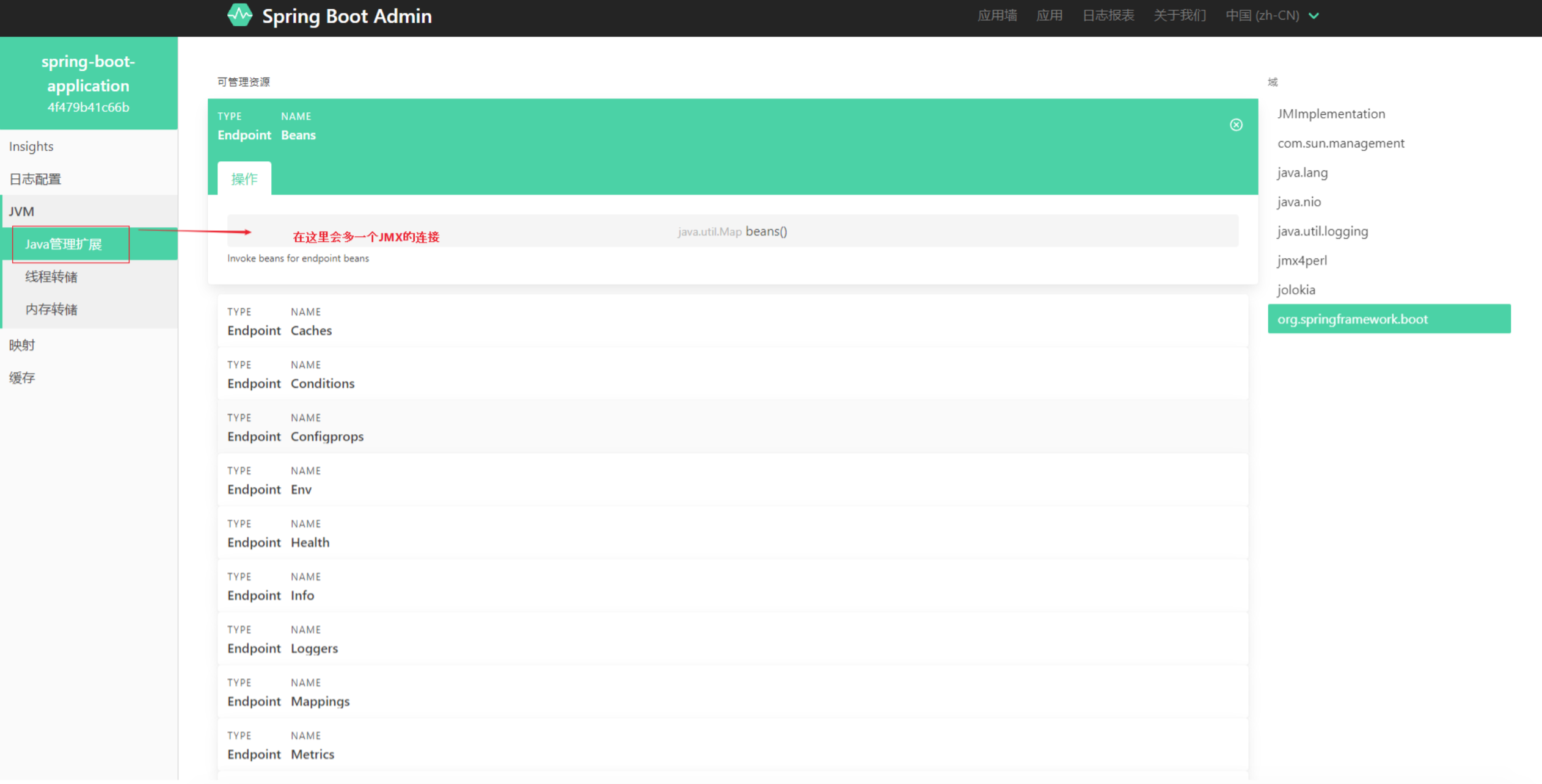Select the java.nio domain
Image resolution: width=1542 pixels, height=784 pixels.
click(1389, 201)
